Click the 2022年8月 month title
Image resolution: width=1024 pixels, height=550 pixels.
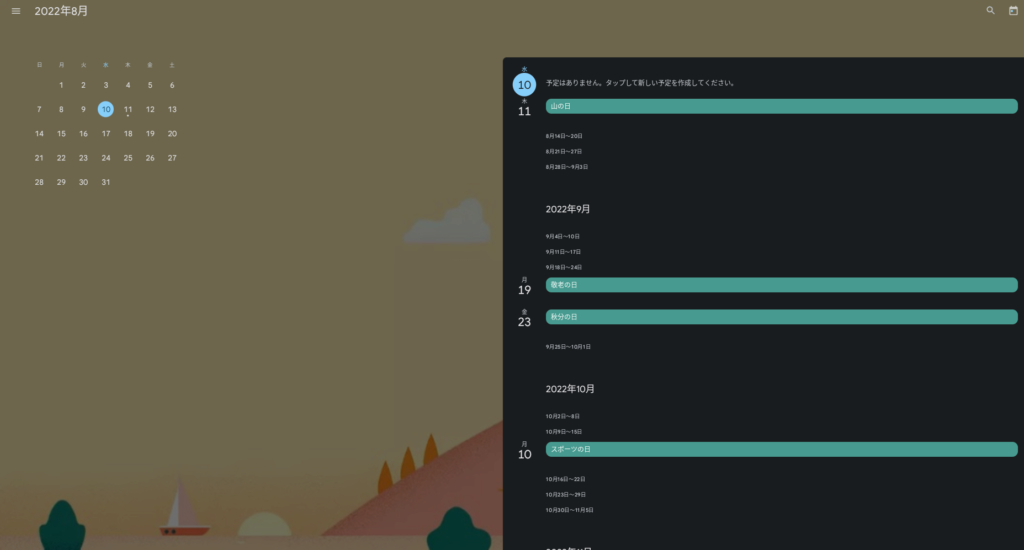61,11
